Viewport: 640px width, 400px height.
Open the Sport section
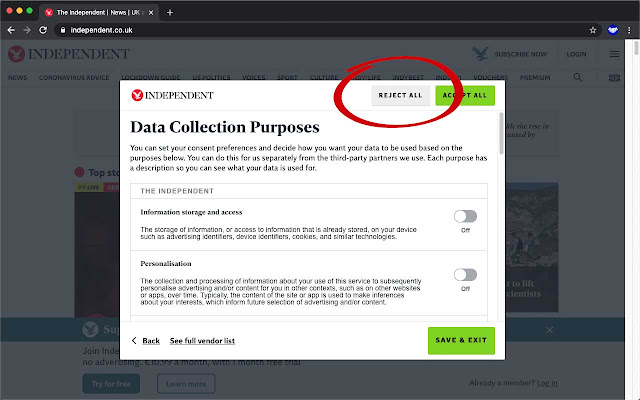click(x=287, y=78)
